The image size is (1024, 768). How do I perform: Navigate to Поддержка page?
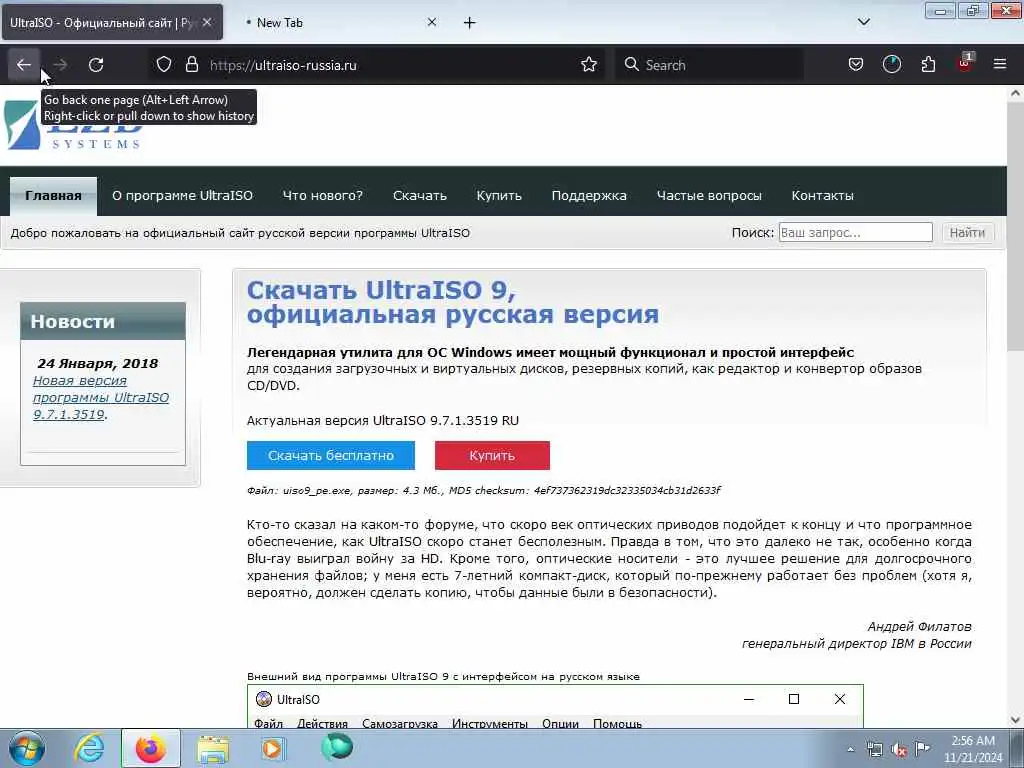[x=589, y=196]
